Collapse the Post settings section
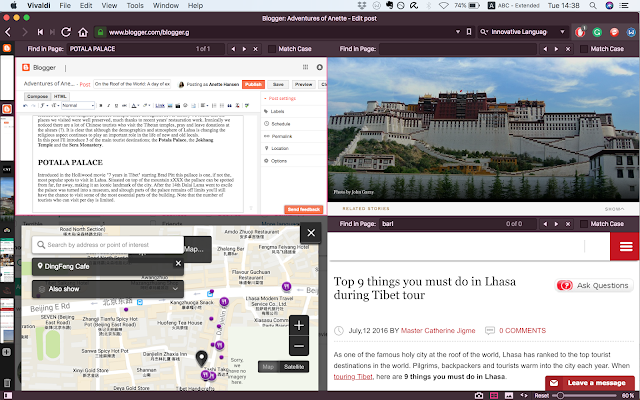This screenshot has width=640, height=400. [280, 98]
